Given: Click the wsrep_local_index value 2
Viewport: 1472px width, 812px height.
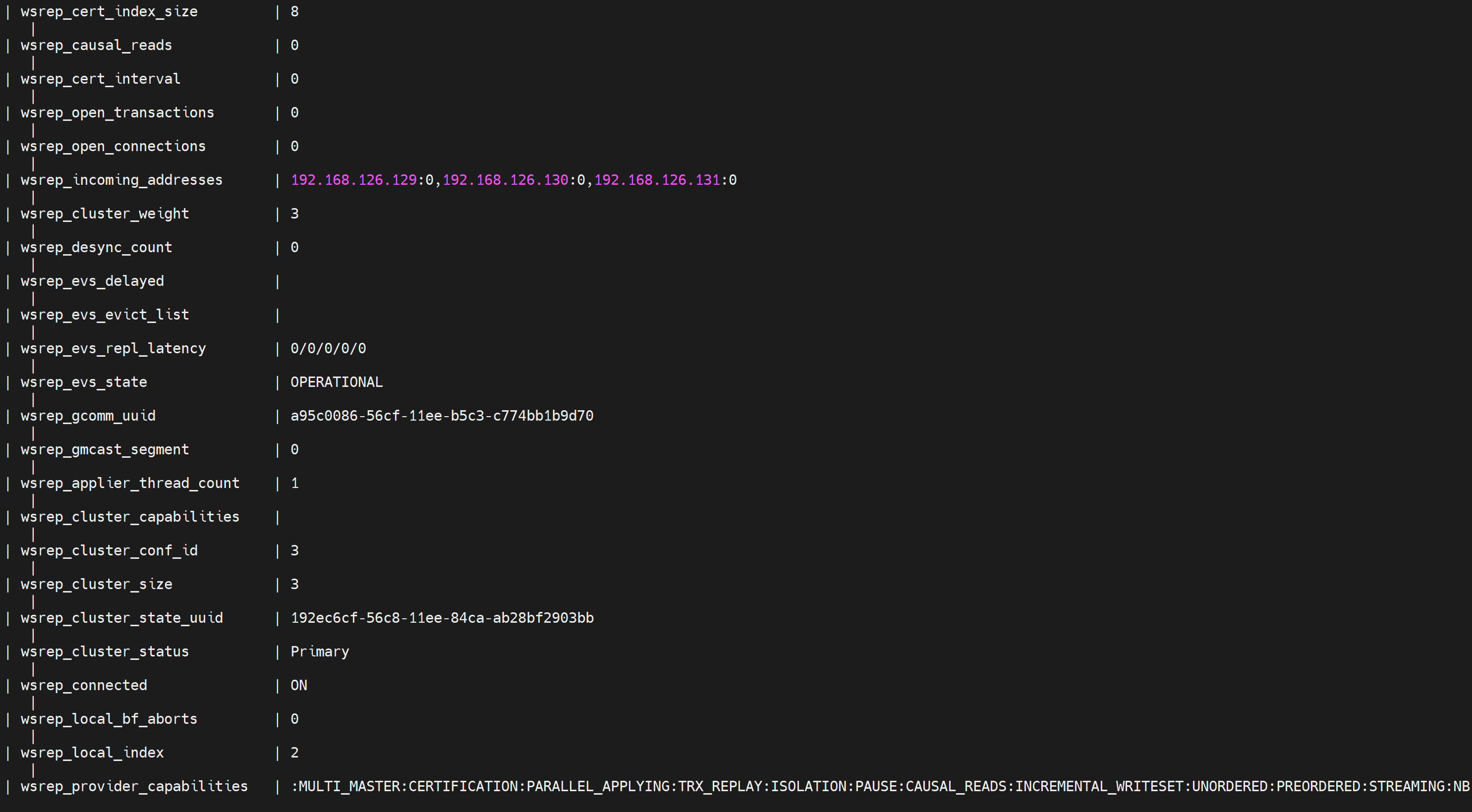Looking at the screenshot, I should point(295,753).
